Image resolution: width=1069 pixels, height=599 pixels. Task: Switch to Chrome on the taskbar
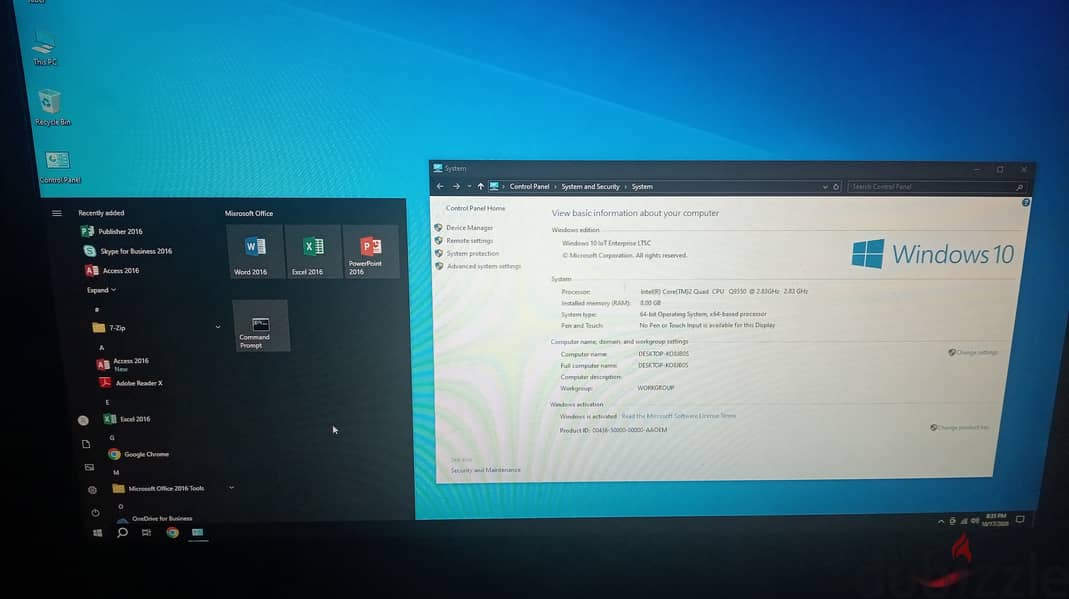click(x=172, y=533)
